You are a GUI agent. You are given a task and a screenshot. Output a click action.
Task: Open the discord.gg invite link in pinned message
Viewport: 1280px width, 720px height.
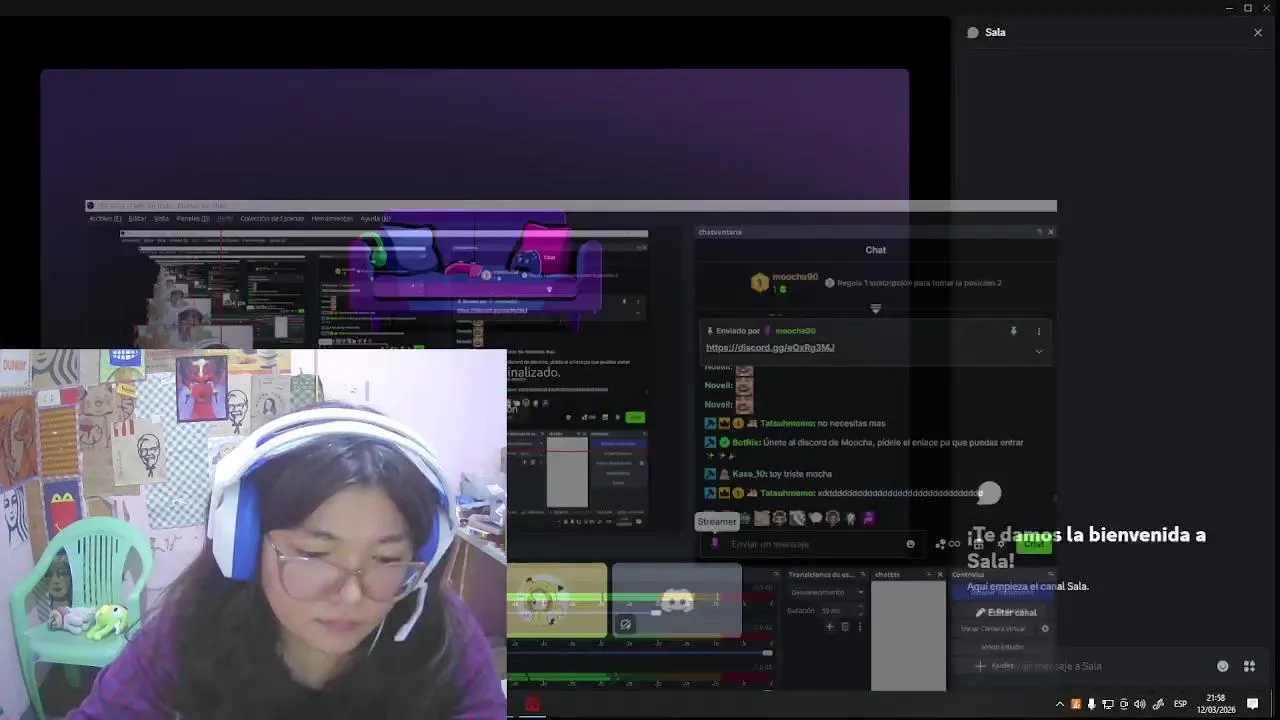coord(770,348)
